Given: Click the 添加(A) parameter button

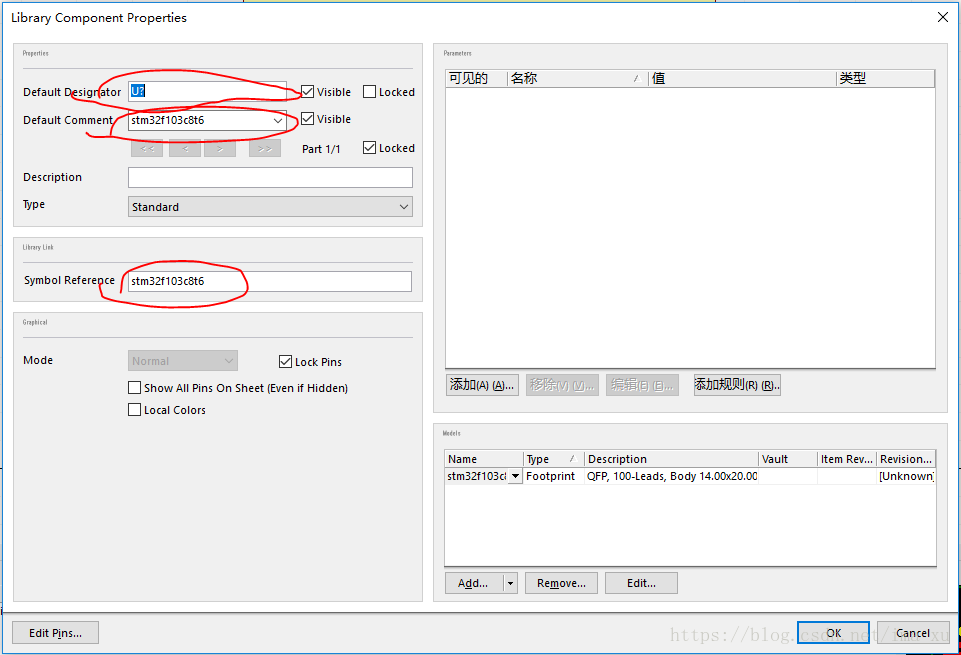Looking at the screenshot, I should click(482, 385).
